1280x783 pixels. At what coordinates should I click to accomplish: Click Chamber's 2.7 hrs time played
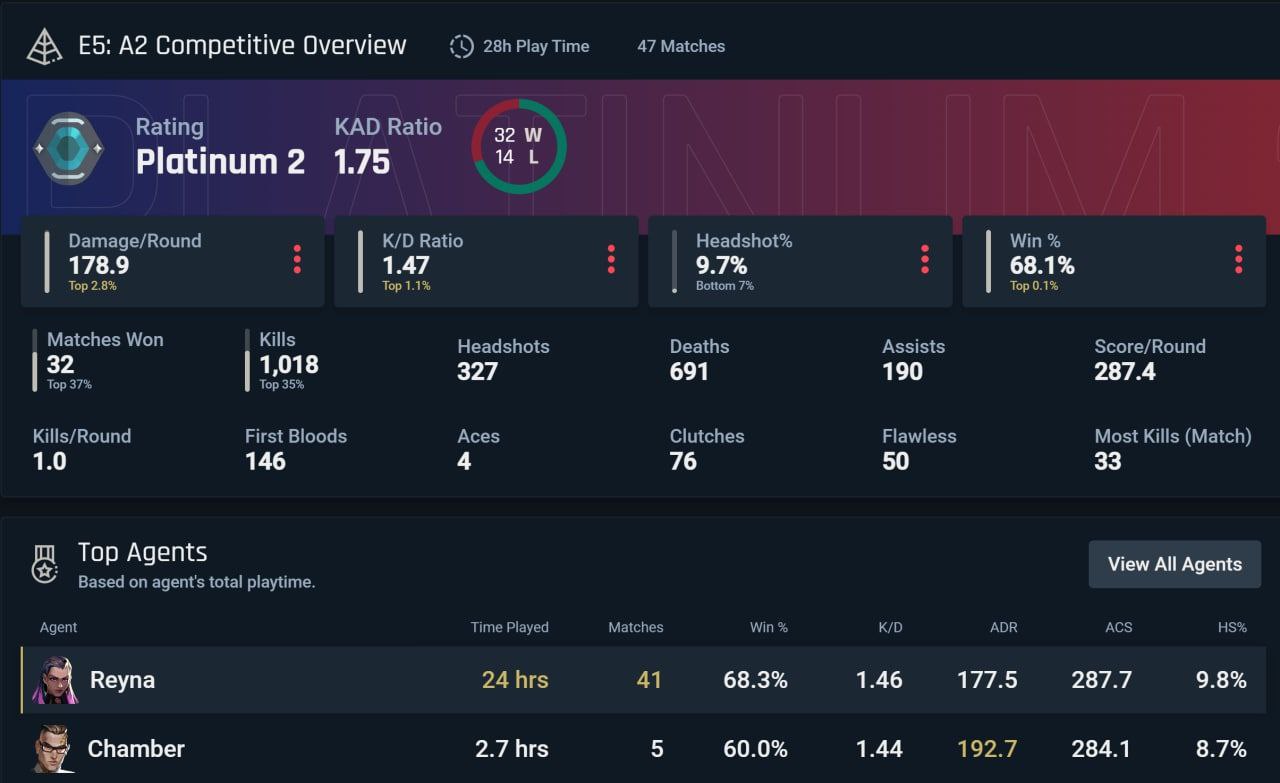tap(512, 749)
